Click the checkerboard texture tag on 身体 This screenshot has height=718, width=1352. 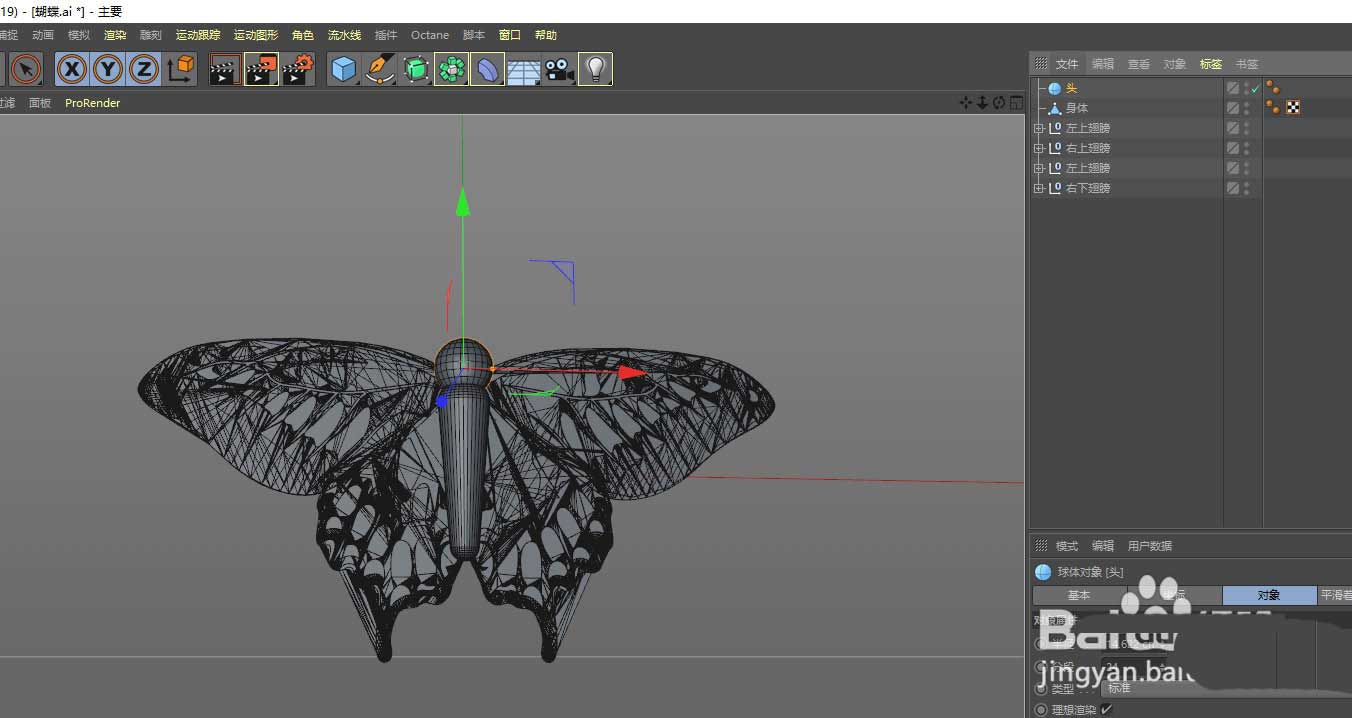1293,108
